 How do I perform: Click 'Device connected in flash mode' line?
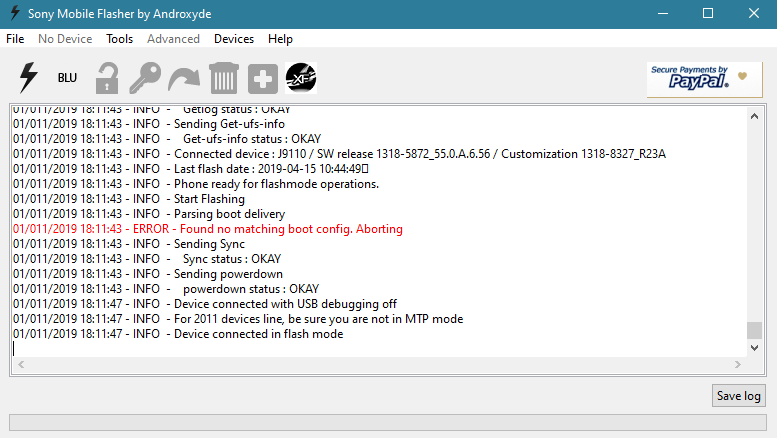[x=178, y=334]
